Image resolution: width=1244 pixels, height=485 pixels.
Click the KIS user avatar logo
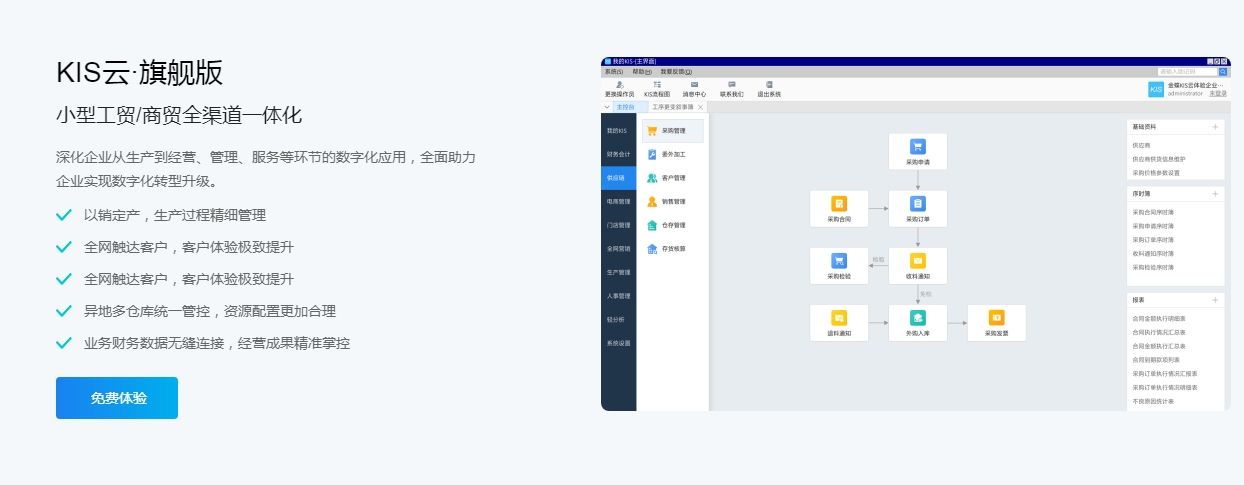click(x=1156, y=89)
